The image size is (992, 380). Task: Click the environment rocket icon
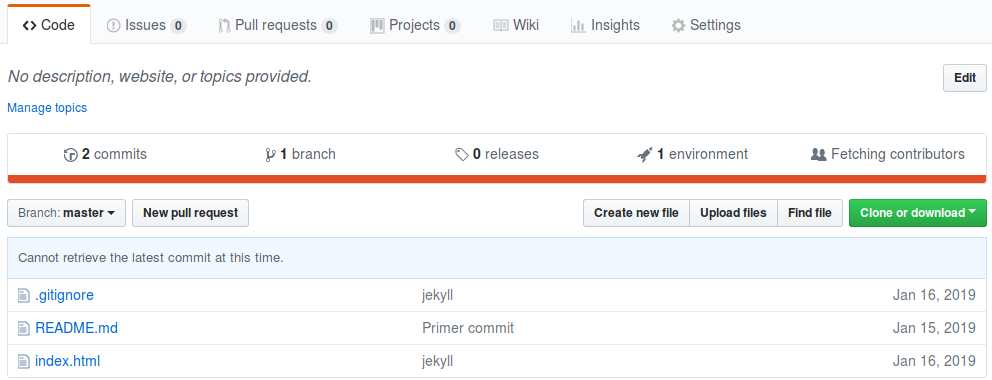point(645,155)
